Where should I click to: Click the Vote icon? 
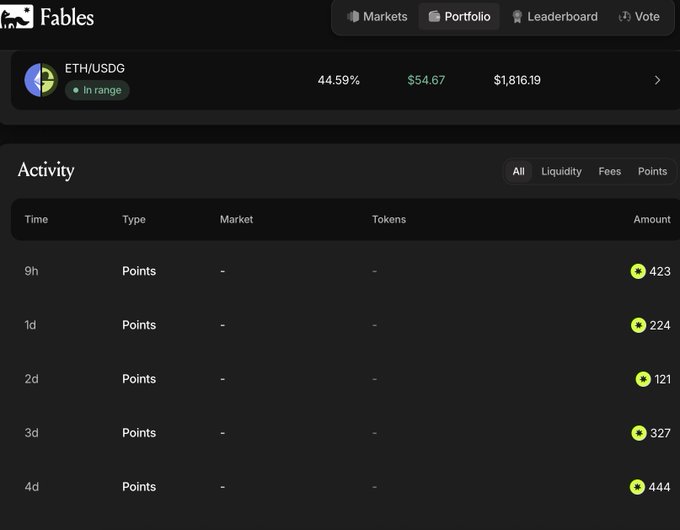click(x=624, y=16)
